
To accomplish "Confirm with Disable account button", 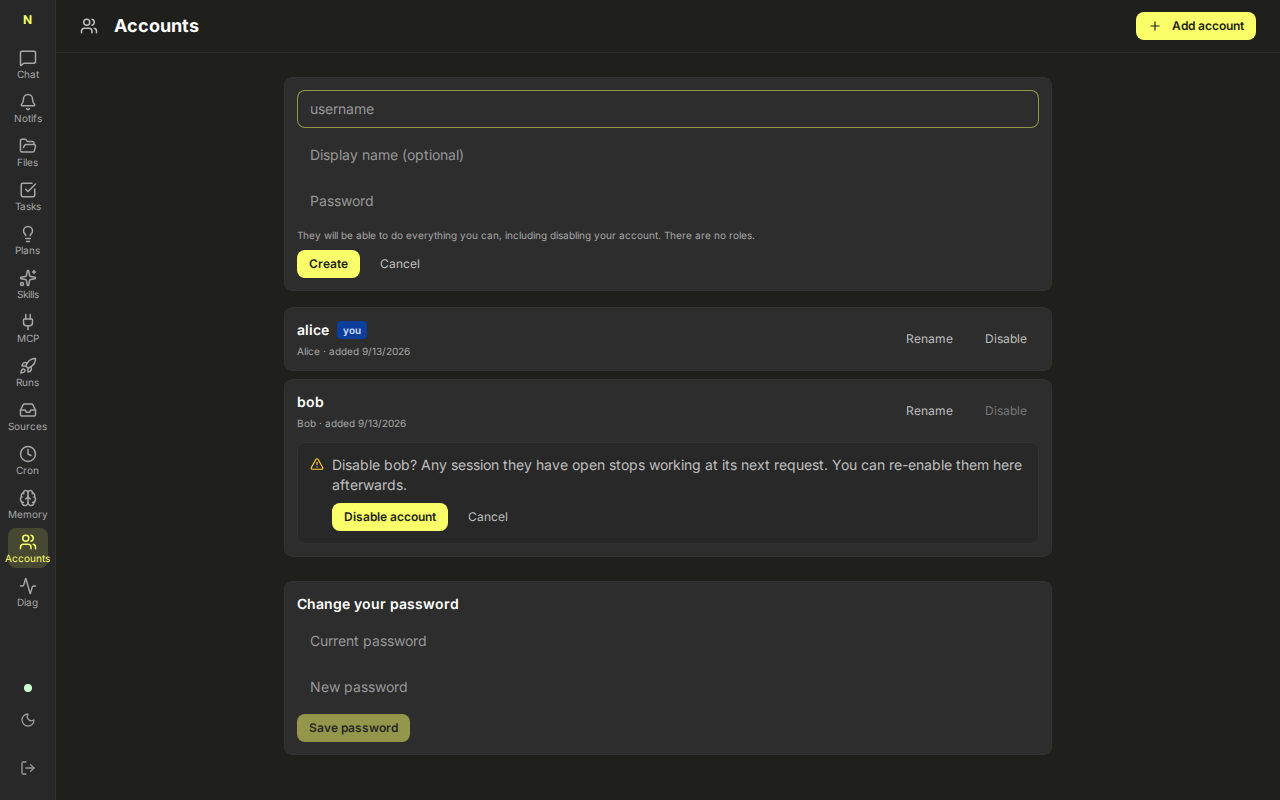I will point(390,517).
